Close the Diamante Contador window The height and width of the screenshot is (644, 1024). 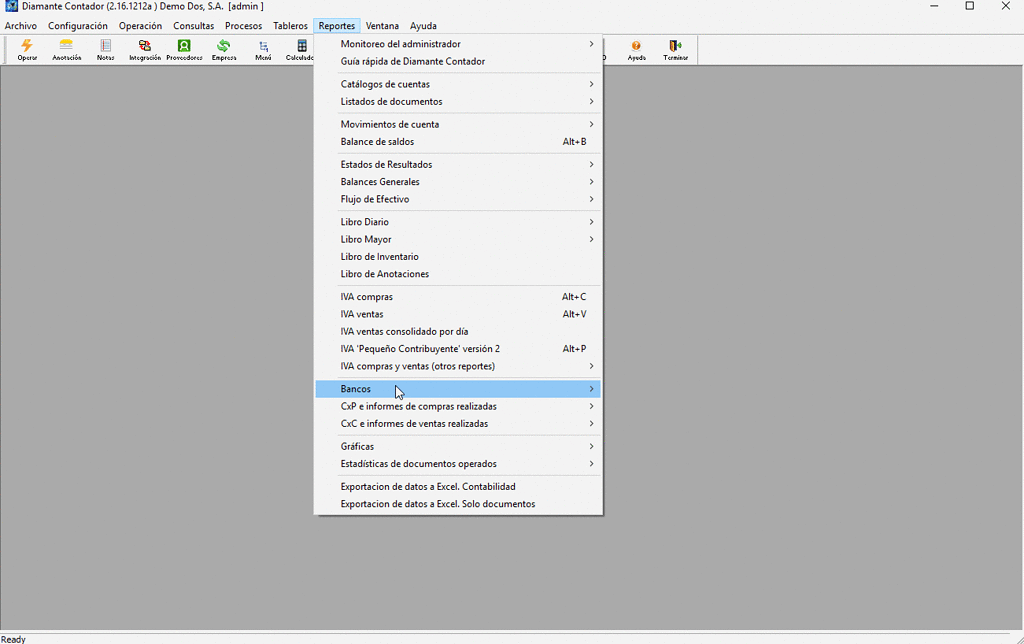point(1006,7)
